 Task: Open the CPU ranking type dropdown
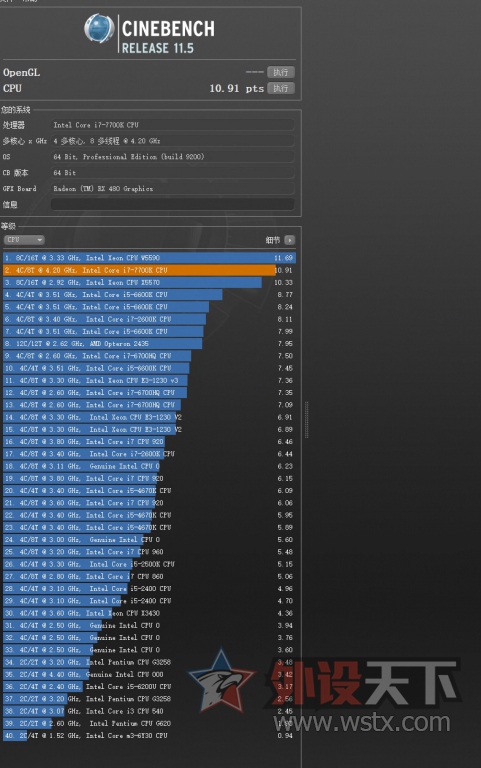point(24,240)
